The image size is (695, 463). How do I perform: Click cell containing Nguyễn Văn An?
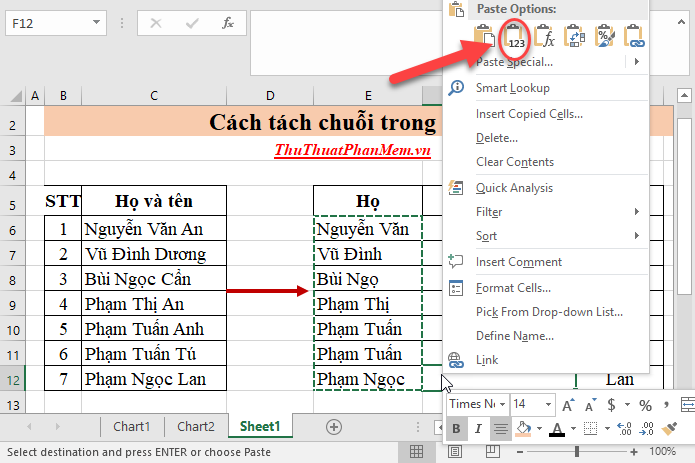(155, 228)
